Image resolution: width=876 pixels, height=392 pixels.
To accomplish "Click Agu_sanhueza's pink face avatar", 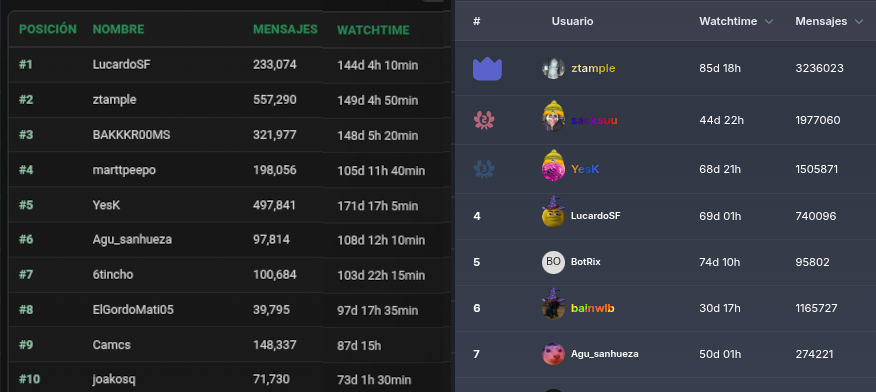I will [553, 354].
